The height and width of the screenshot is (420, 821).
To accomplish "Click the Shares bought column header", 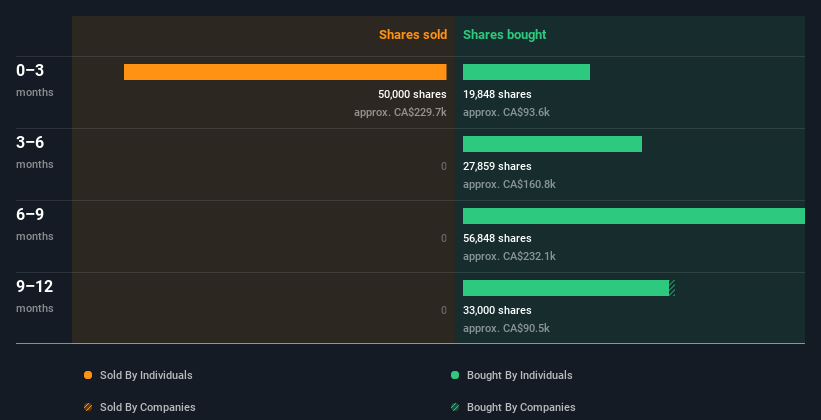I will 504,35.
